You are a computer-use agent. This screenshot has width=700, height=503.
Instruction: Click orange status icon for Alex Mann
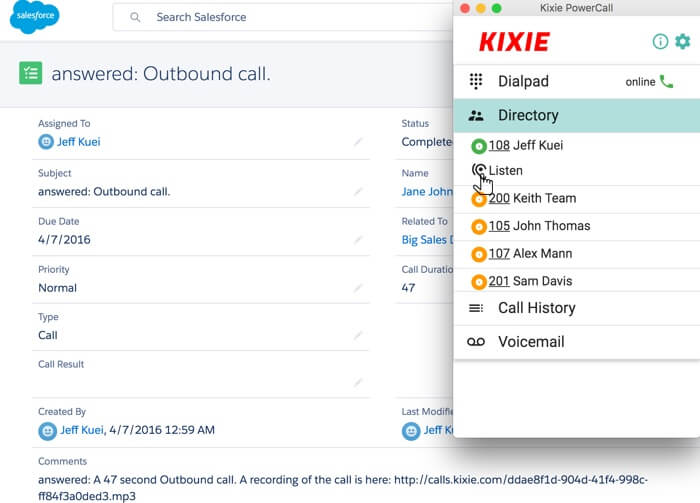click(x=479, y=254)
